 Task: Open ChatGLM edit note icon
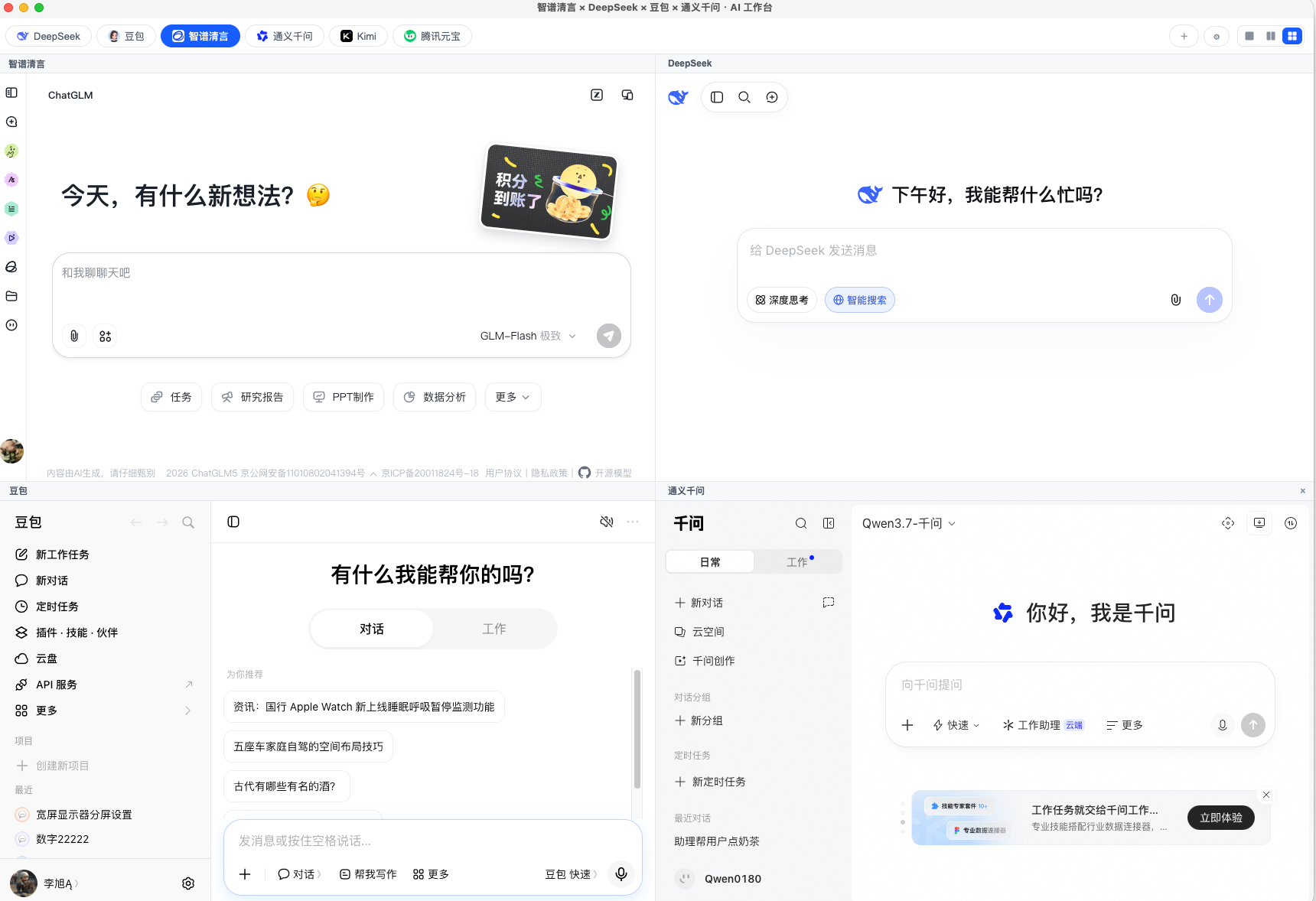pos(597,95)
